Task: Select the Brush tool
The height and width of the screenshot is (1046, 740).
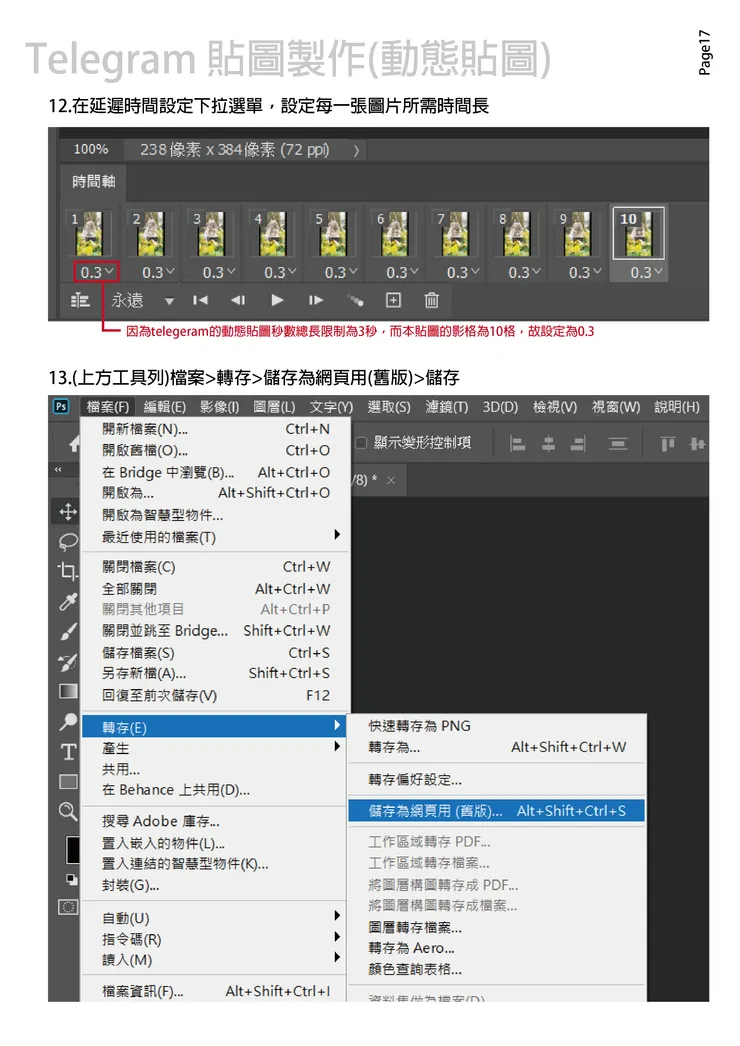Action: coord(67,631)
